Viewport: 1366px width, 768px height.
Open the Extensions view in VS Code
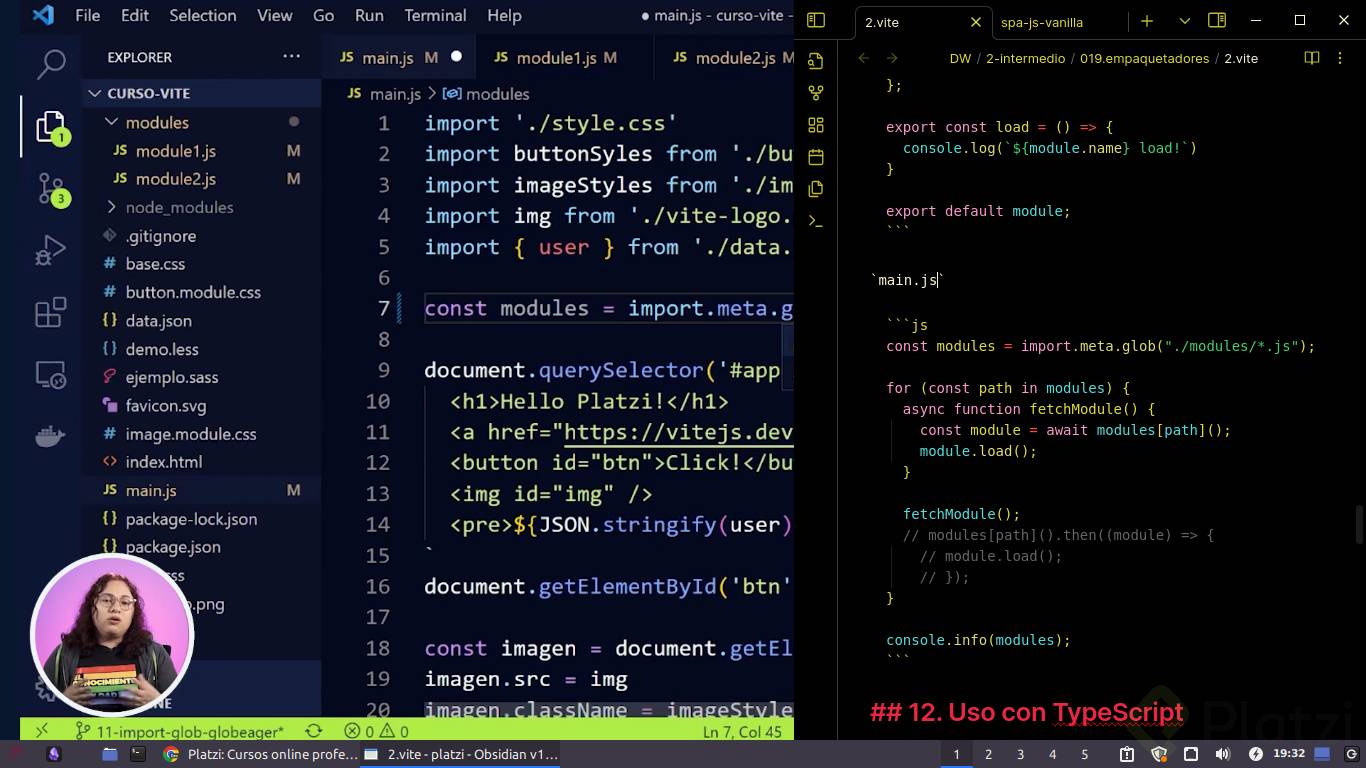(50, 312)
